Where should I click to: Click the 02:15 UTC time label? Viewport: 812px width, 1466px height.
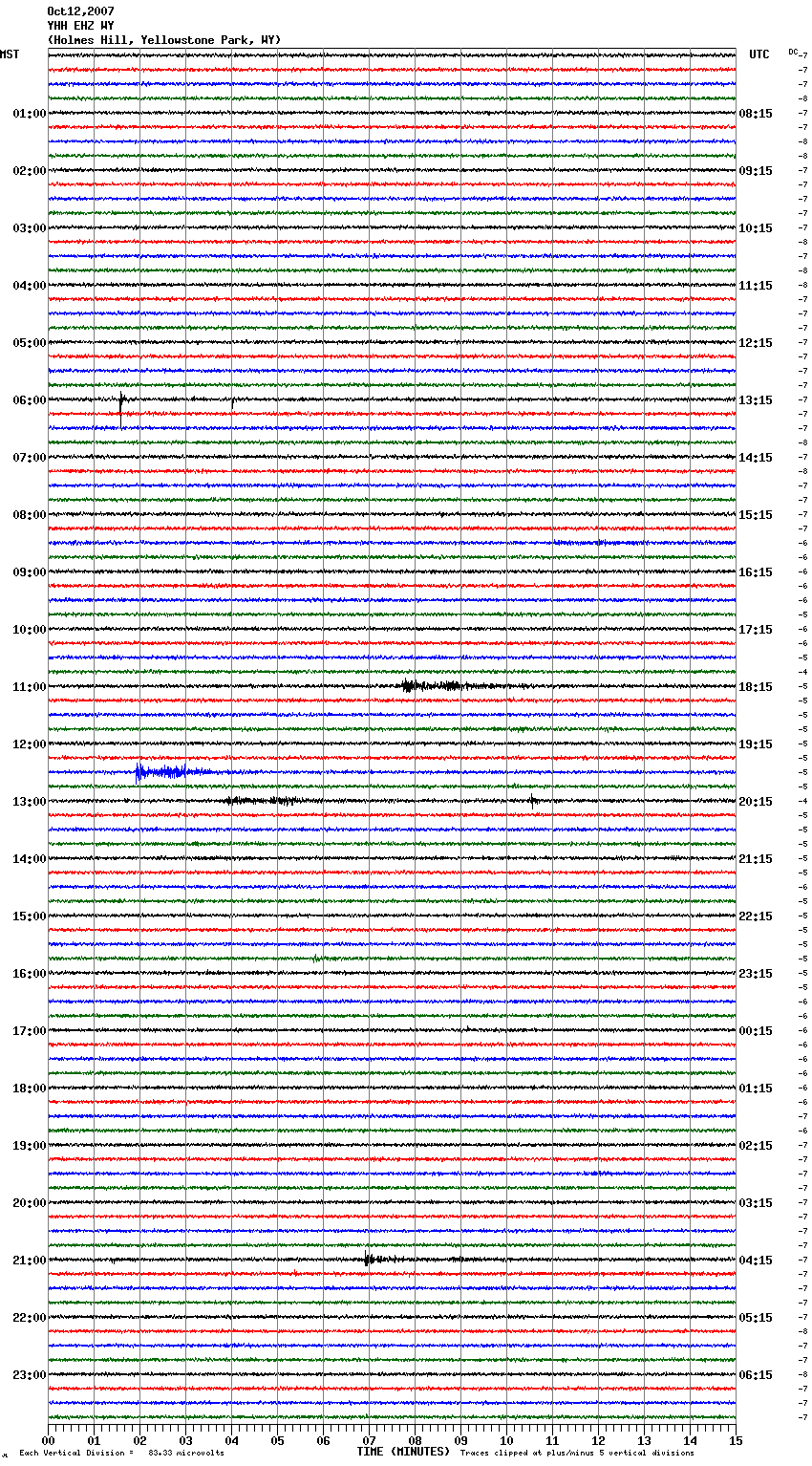point(756,1146)
